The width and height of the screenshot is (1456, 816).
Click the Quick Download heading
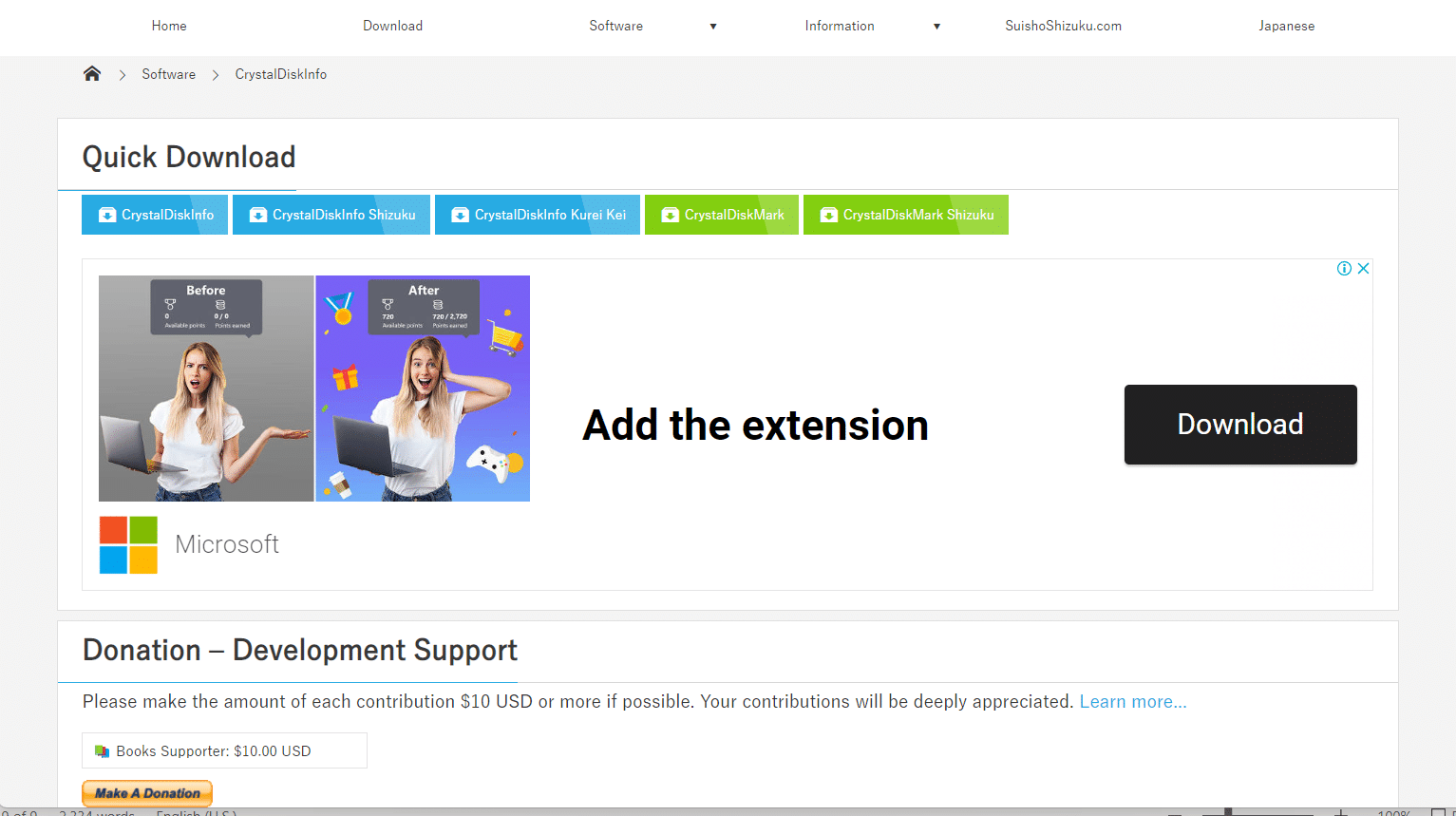click(189, 157)
